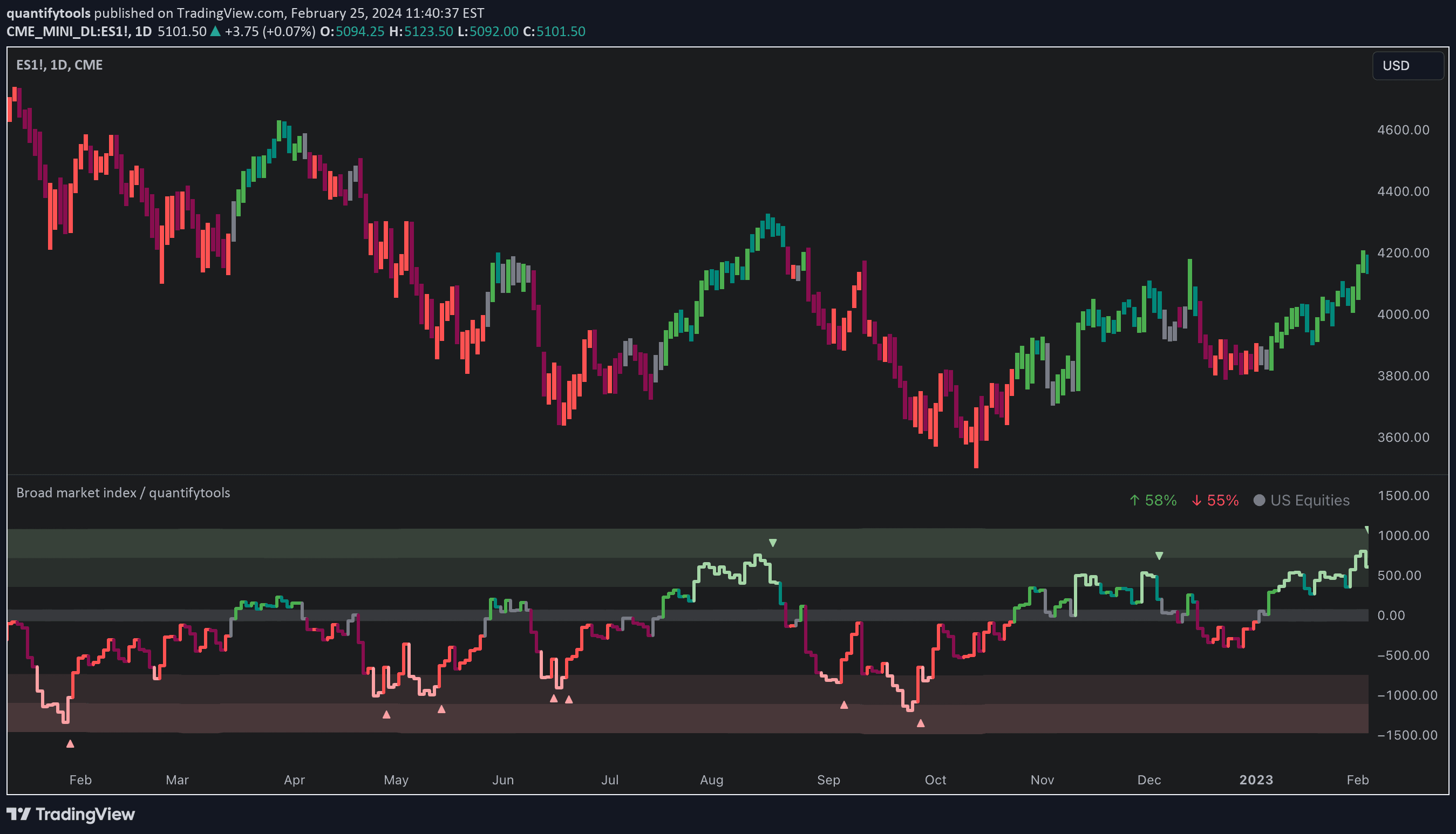This screenshot has width=1456, height=834.
Task: Click the TradingView logo
Action: (71, 814)
